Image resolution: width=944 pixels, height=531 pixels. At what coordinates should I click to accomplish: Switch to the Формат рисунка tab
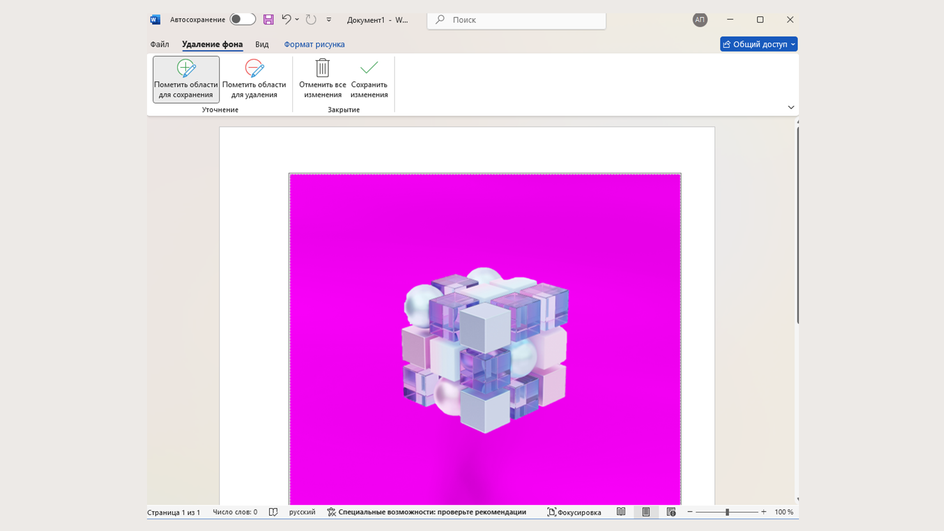pyautogui.click(x=314, y=44)
